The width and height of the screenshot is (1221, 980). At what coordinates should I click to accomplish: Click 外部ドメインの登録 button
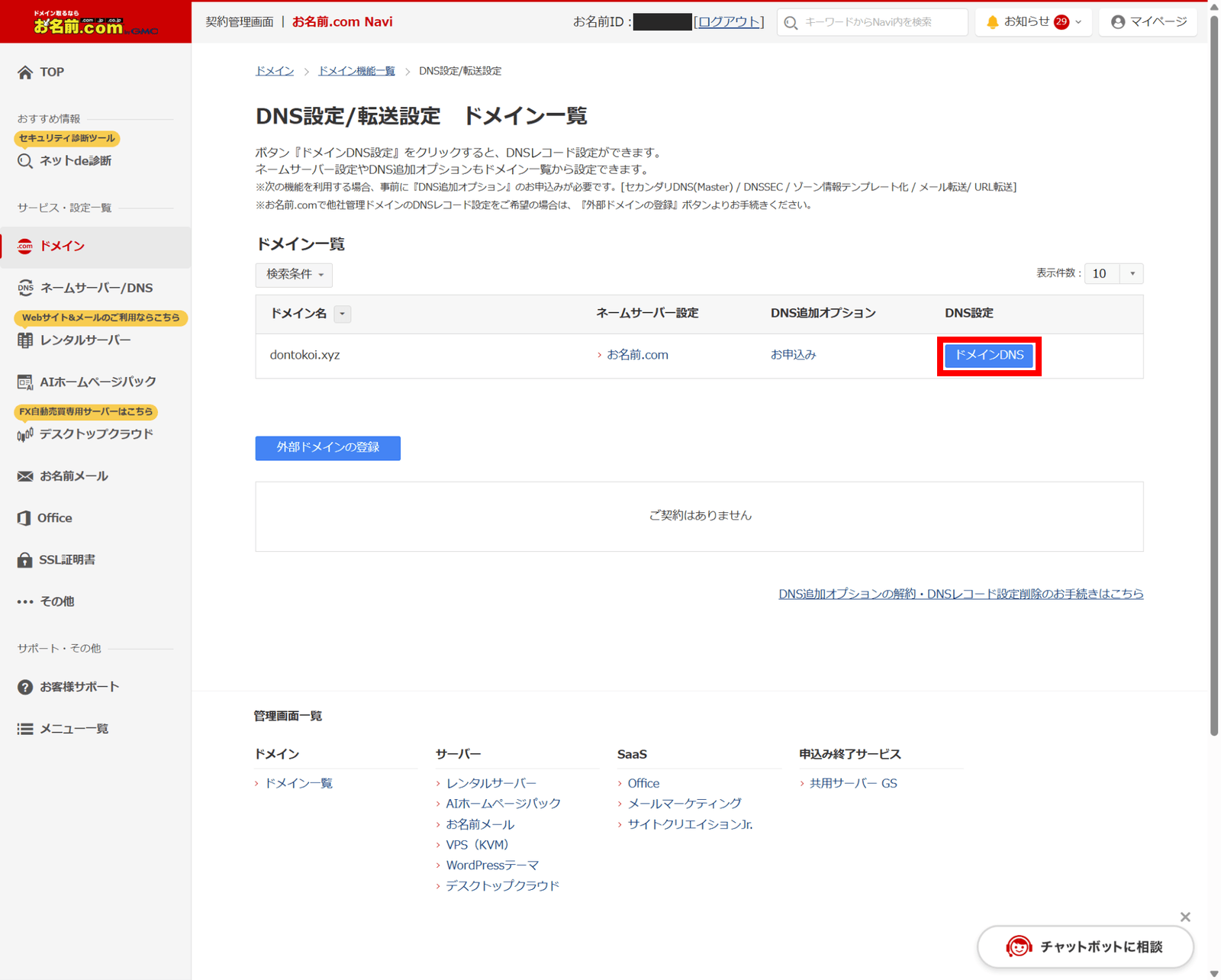328,447
